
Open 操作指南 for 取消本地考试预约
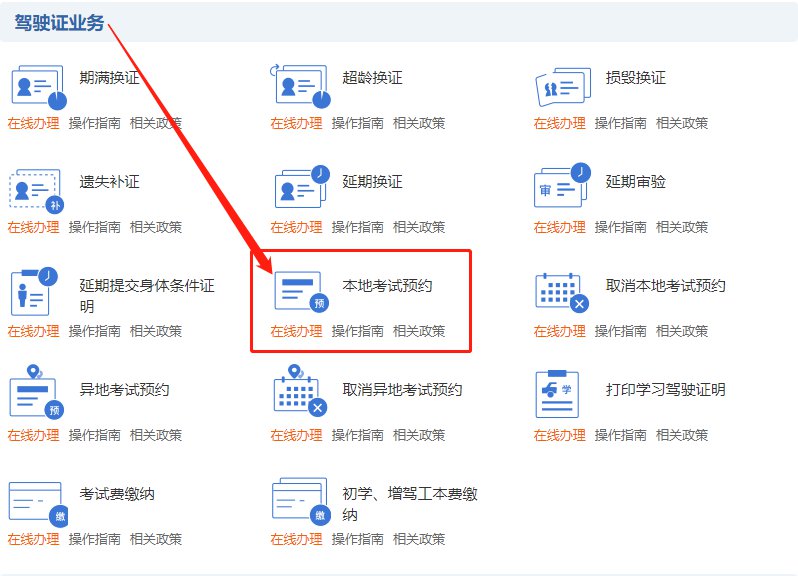pos(621,331)
